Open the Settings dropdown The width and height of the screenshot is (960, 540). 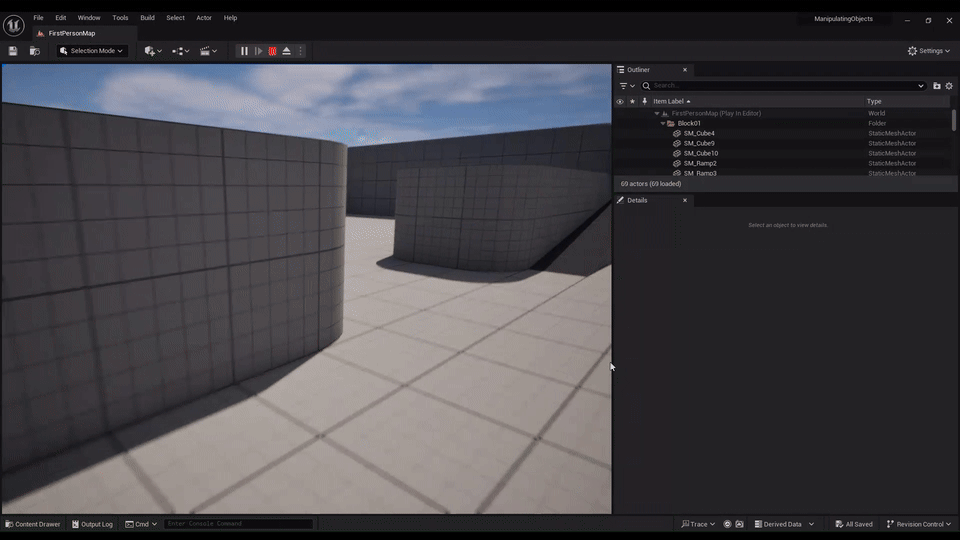pos(929,51)
